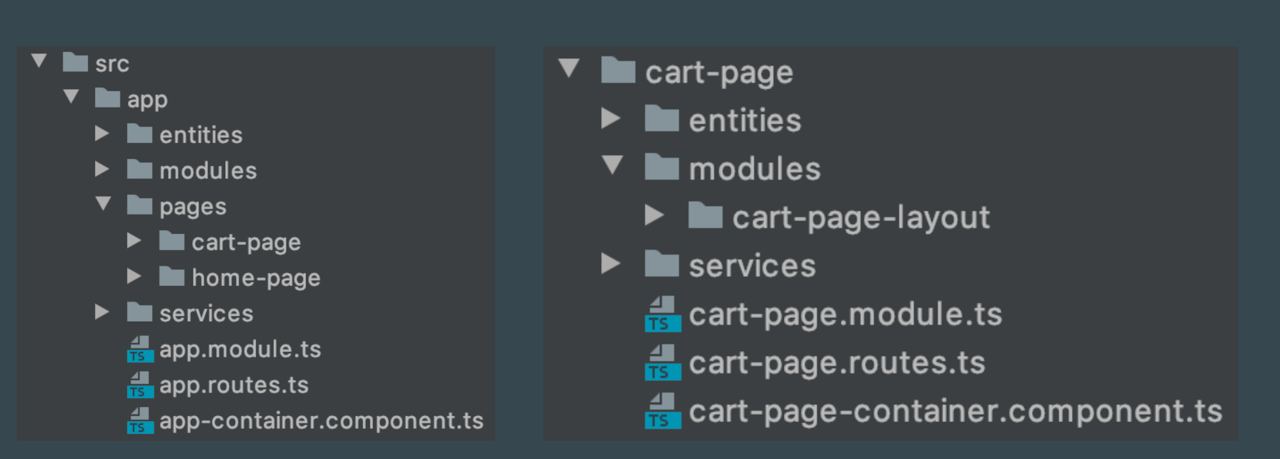The width and height of the screenshot is (1280, 459).
Task: Click the TypeScript icon of cart-page.routes.ts
Action: pos(663,362)
